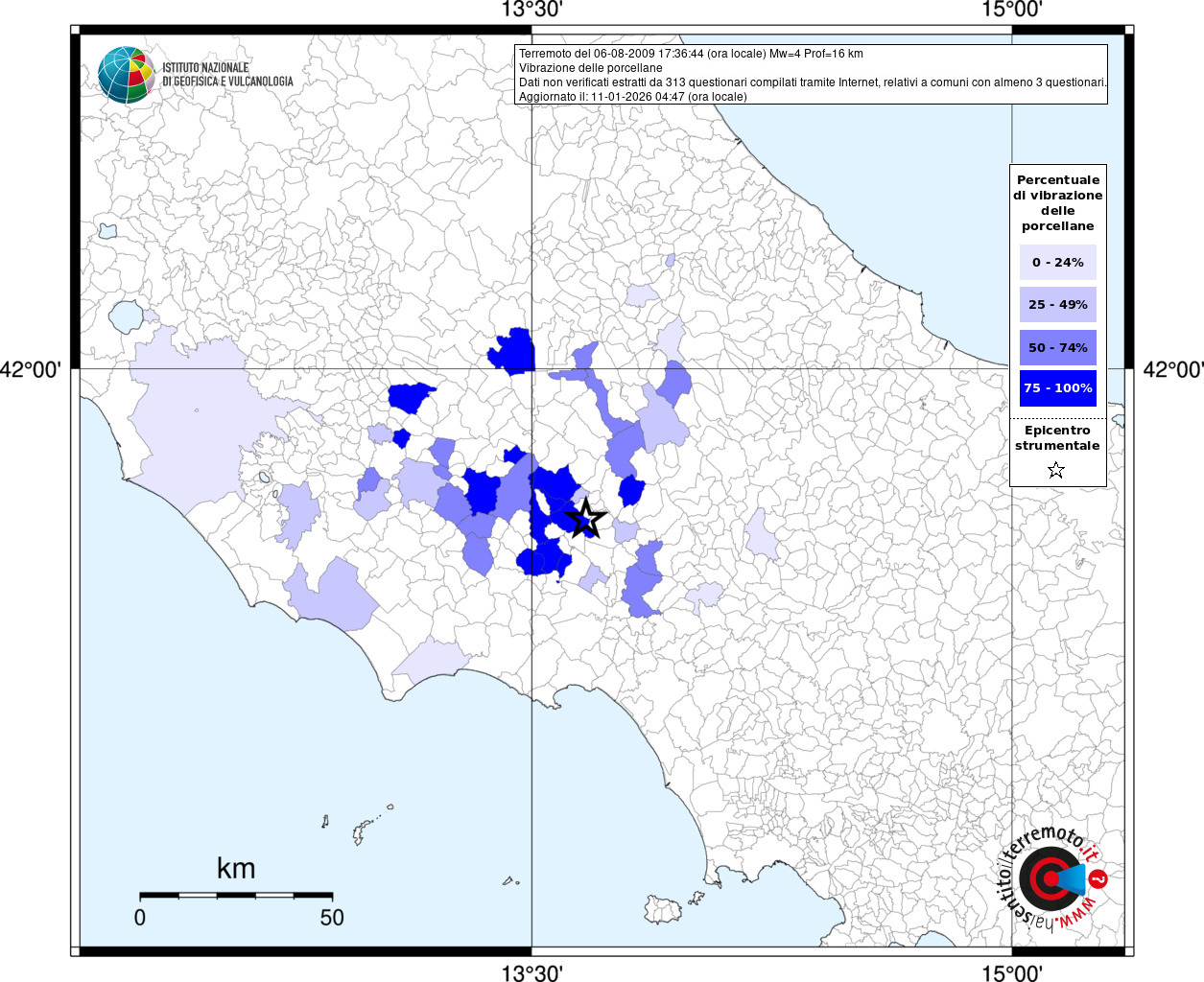This screenshot has width=1204, height=982.
Task: Select the 75 - 100% legend swatch
Action: (x=1057, y=388)
